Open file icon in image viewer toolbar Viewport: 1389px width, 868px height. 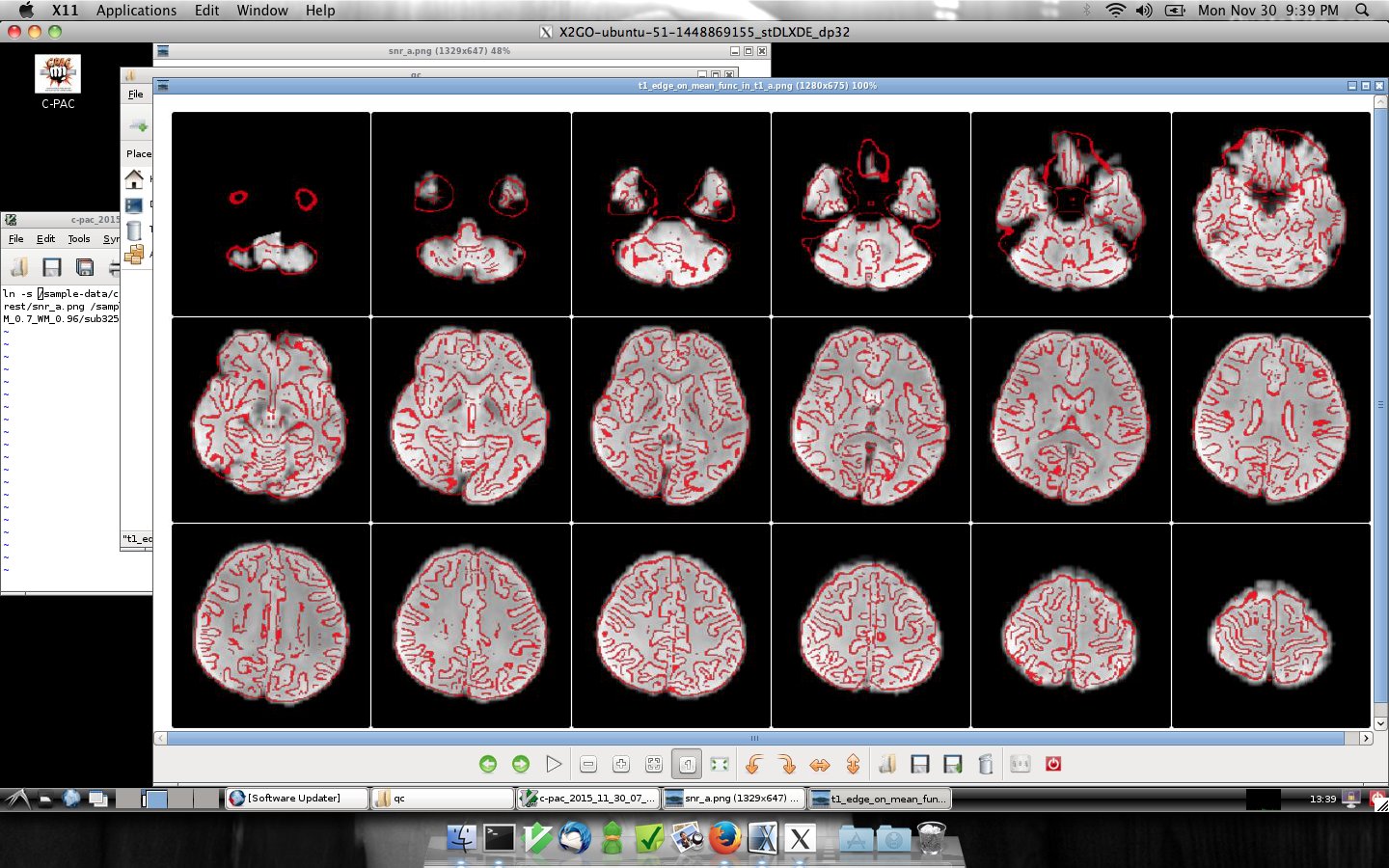887,764
